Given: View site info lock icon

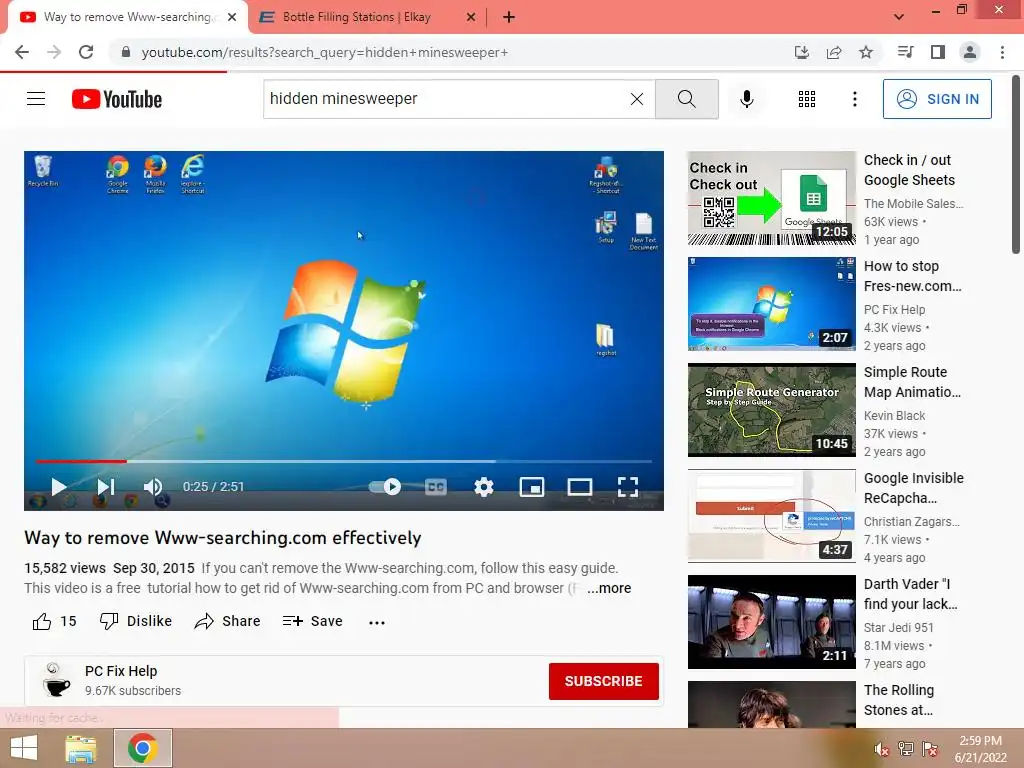Looking at the screenshot, I should pyautogui.click(x=126, y=52).
